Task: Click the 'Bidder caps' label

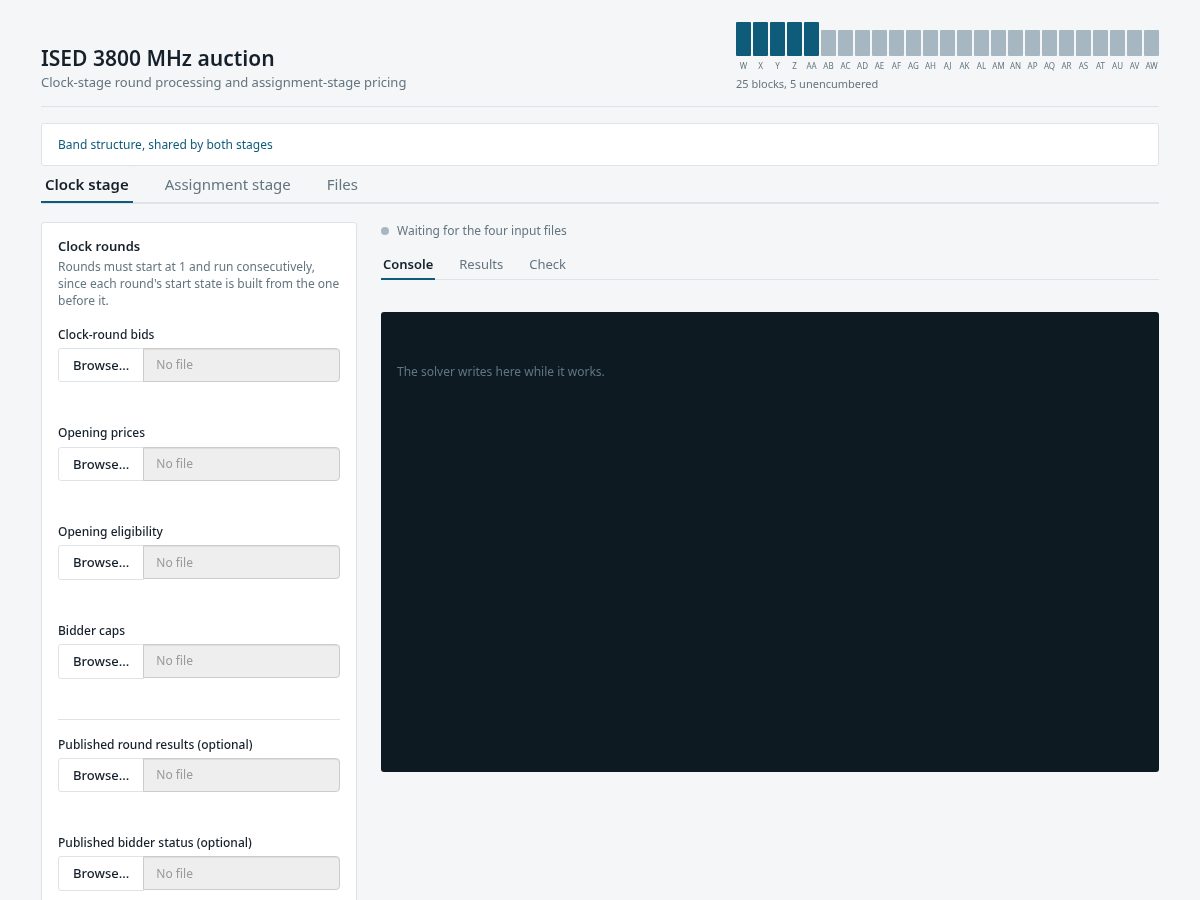Action: (91, 631)
